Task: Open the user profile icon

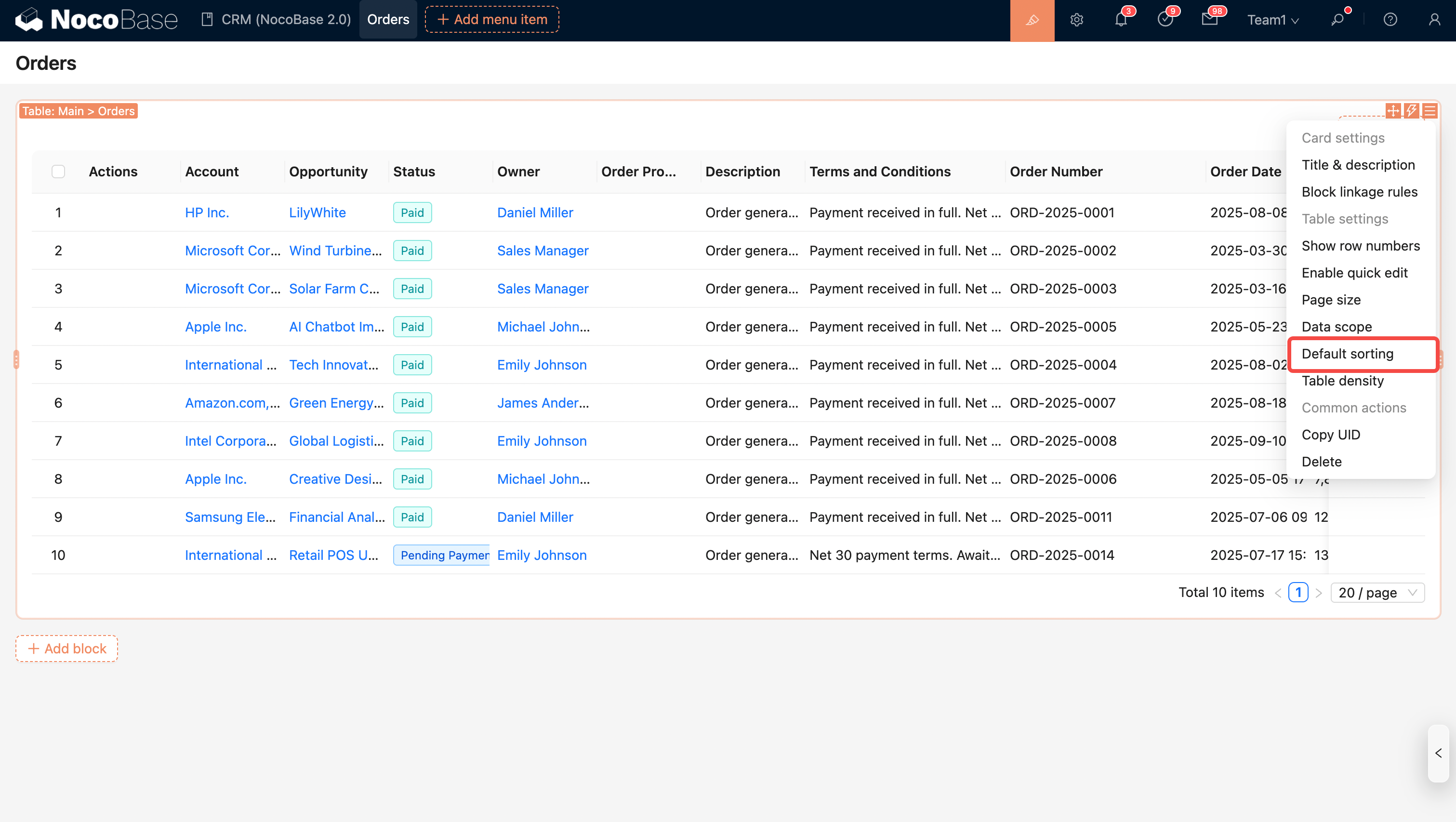Action: 1434,20
